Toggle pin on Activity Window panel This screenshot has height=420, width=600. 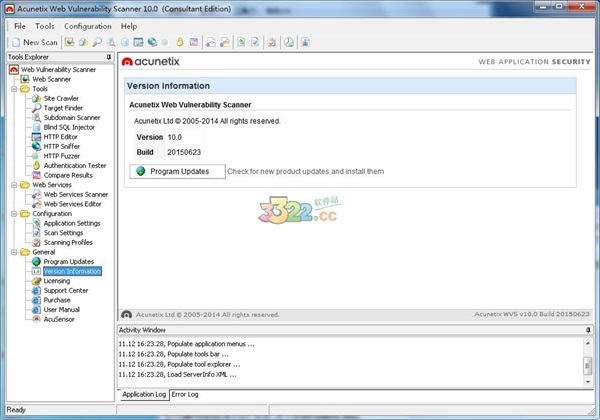click(588, 330)
